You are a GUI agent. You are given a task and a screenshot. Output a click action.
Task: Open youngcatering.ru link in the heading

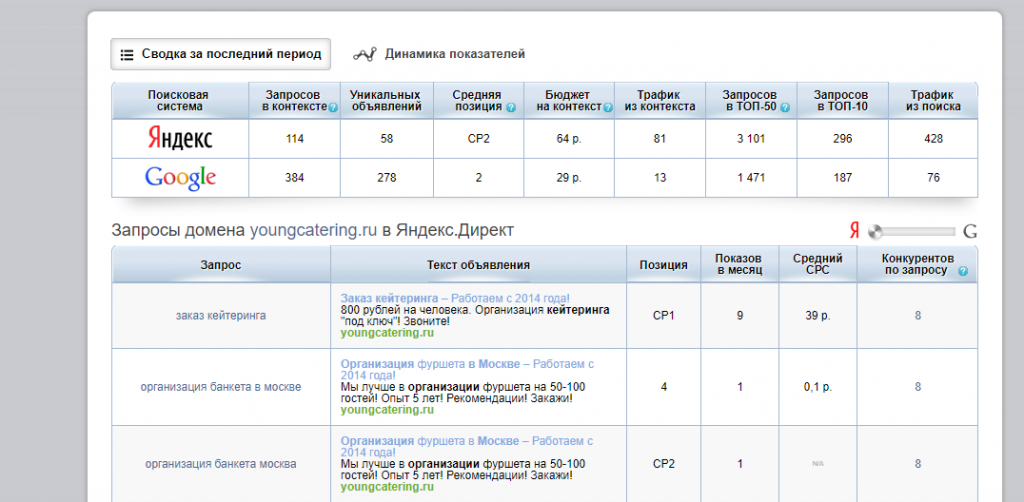pyautogui.click(x=313, y=230)
